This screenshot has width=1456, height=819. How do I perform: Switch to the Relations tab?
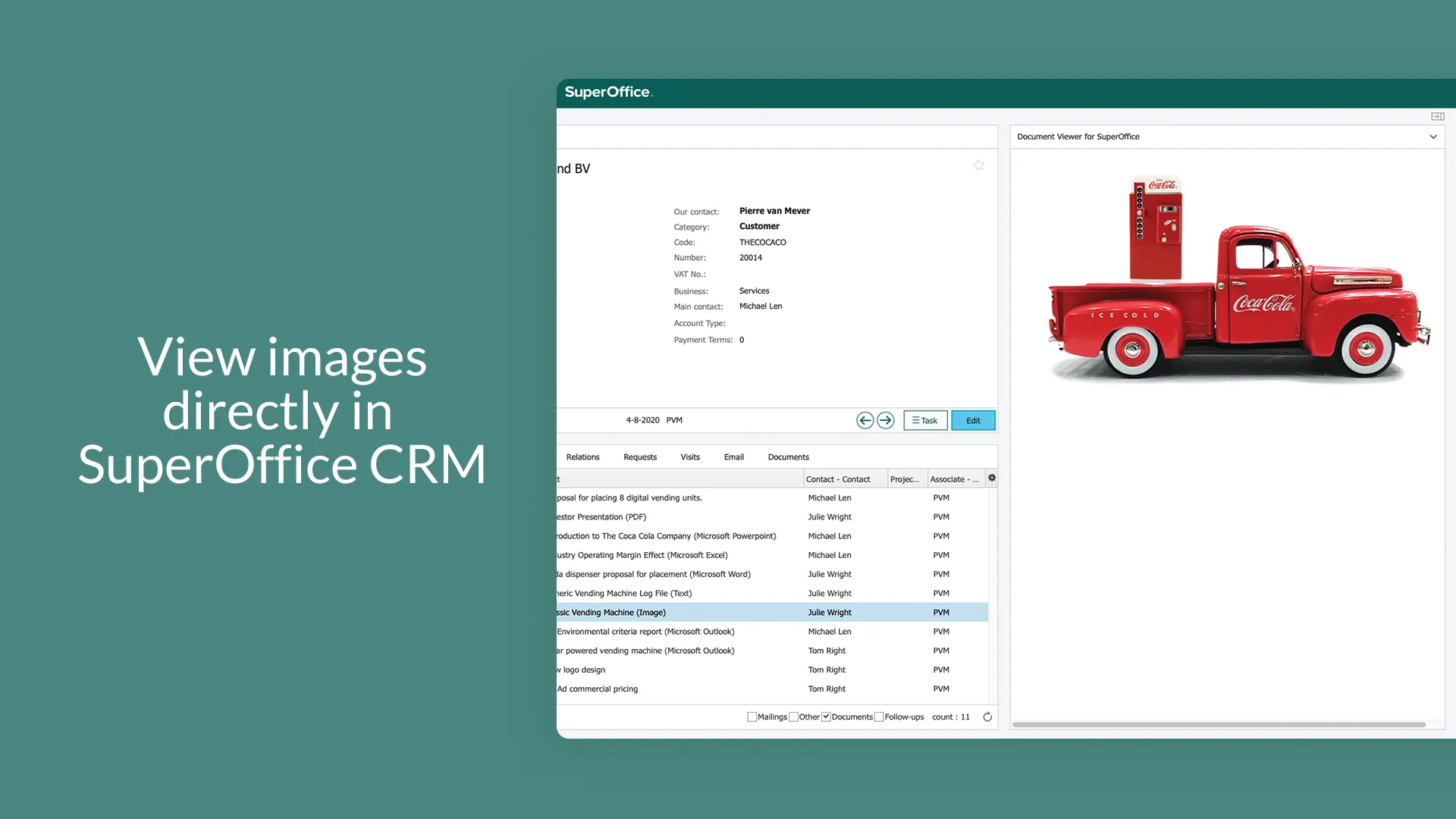(582, 457)
